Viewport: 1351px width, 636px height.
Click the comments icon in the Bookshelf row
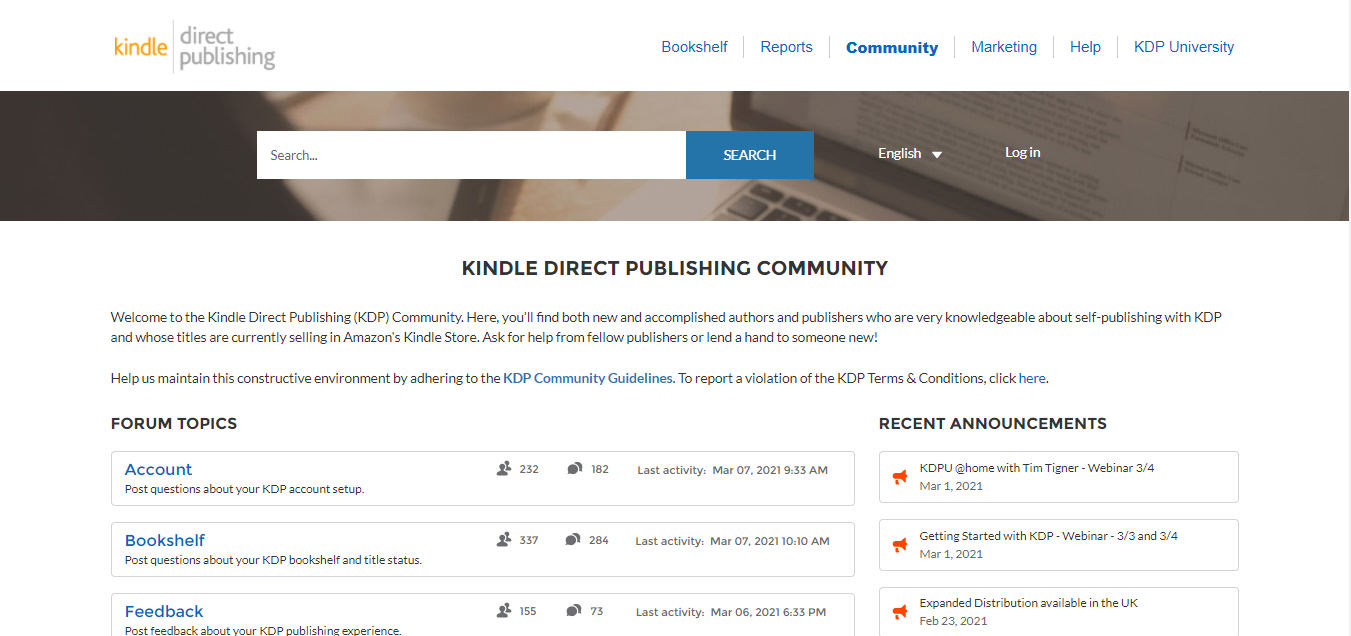click(572, 540)
